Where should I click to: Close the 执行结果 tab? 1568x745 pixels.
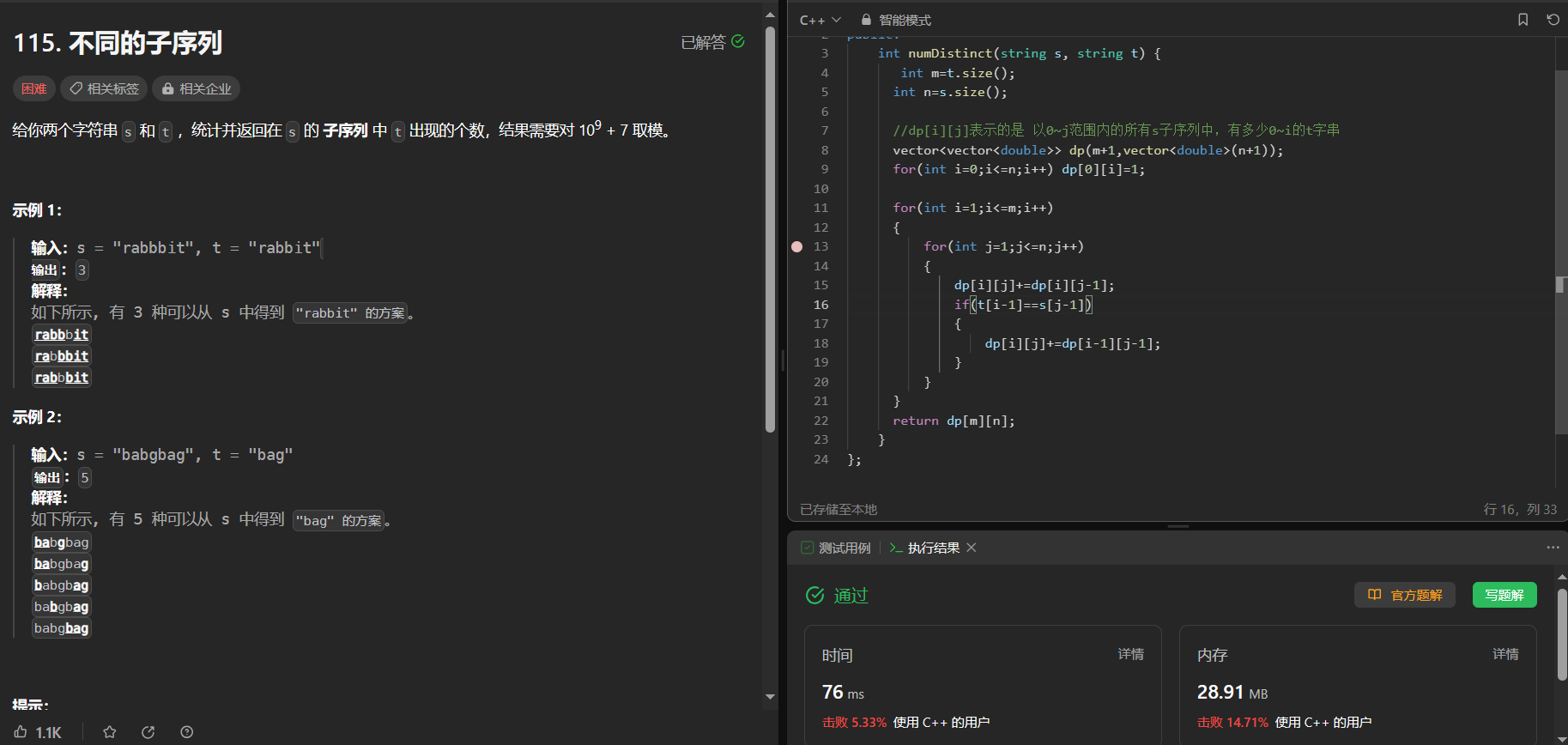point(972,548)
